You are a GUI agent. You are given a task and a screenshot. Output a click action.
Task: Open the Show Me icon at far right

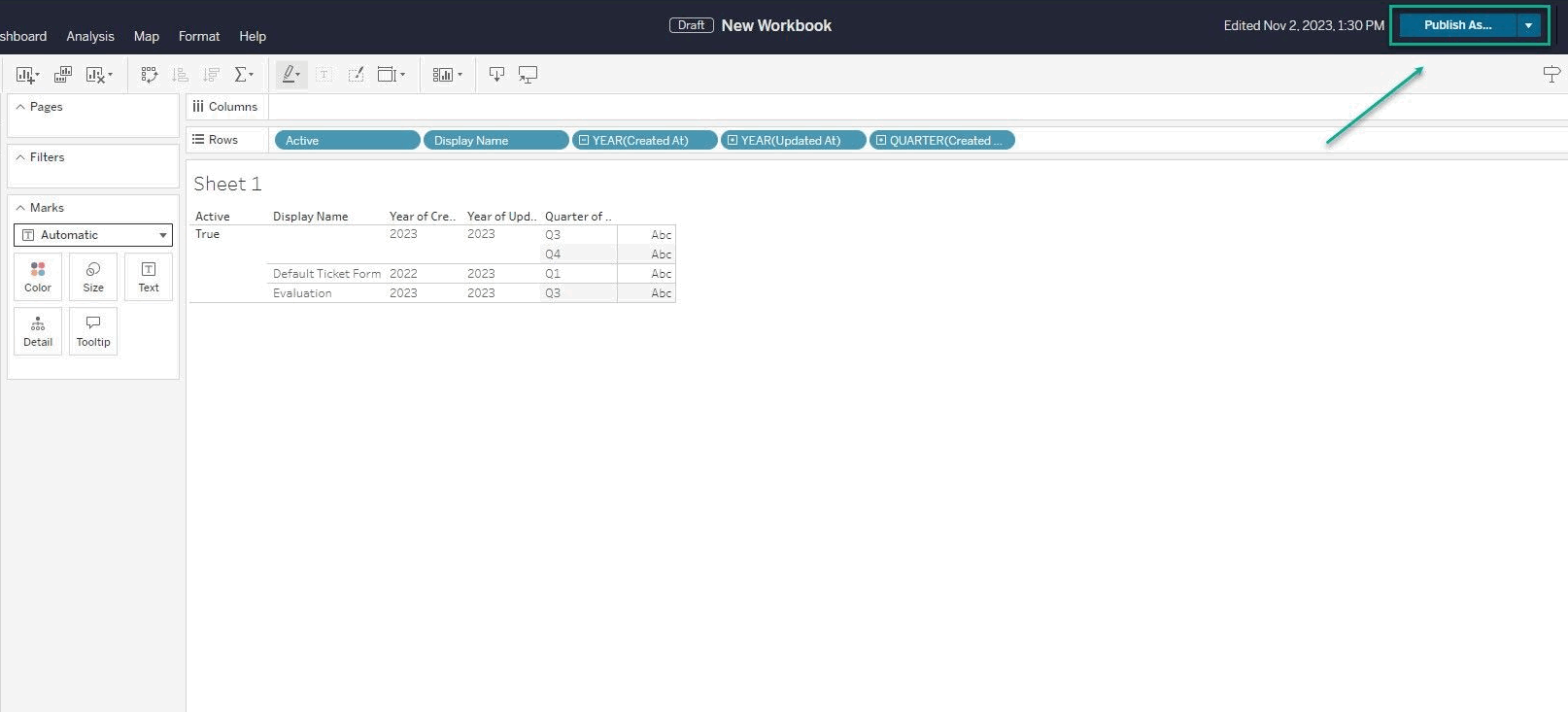pyautogui.click(x=1551, y=75)
